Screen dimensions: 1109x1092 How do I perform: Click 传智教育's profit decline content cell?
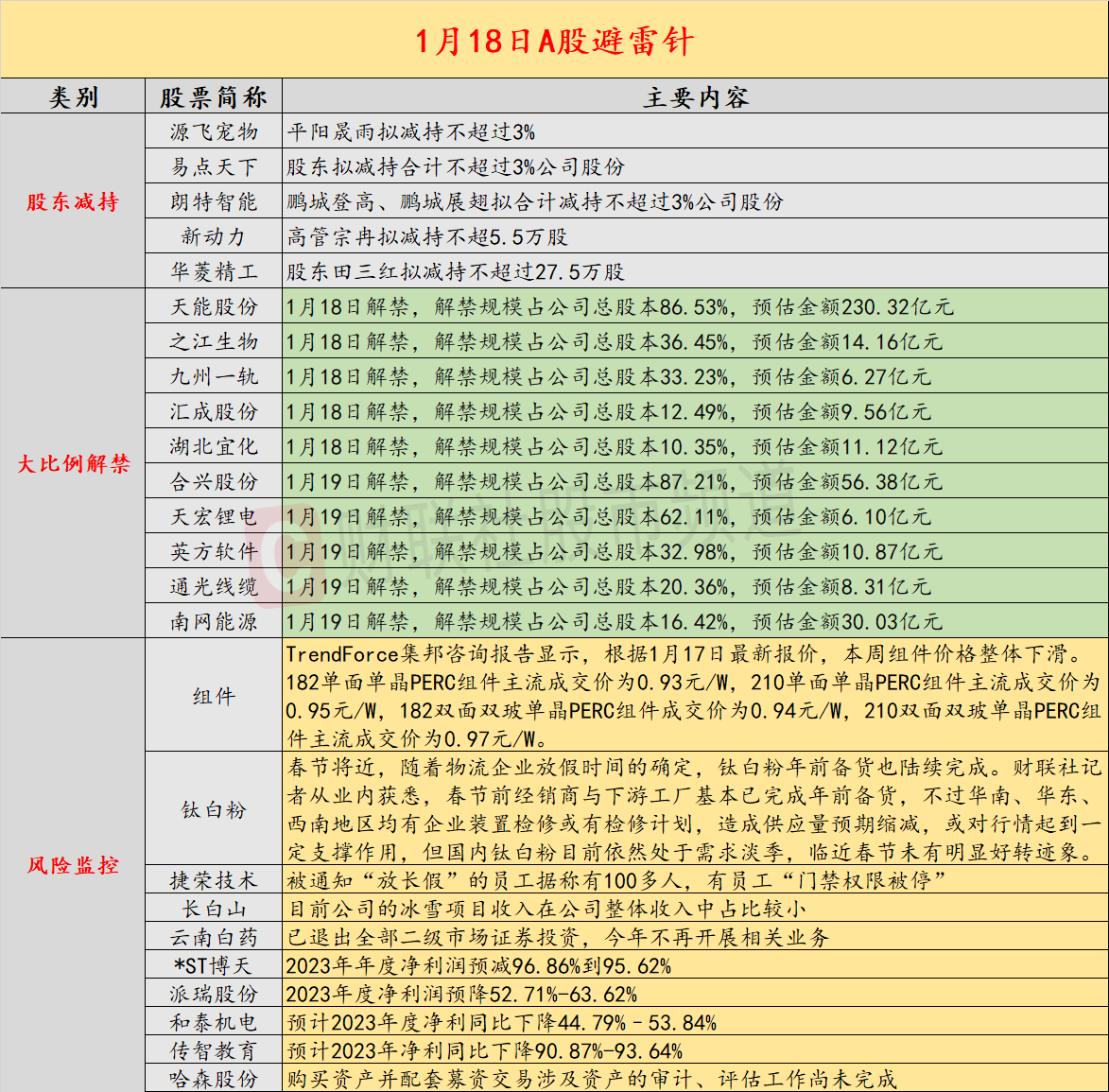click(695, 1050)
